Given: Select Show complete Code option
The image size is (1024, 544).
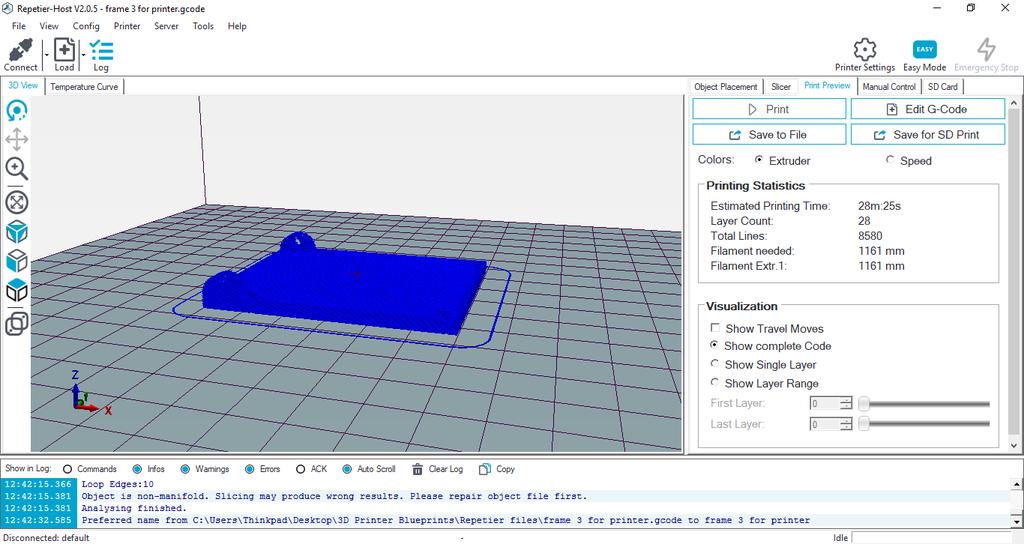Looking at the screenshot, I should [x=714, y=345].
